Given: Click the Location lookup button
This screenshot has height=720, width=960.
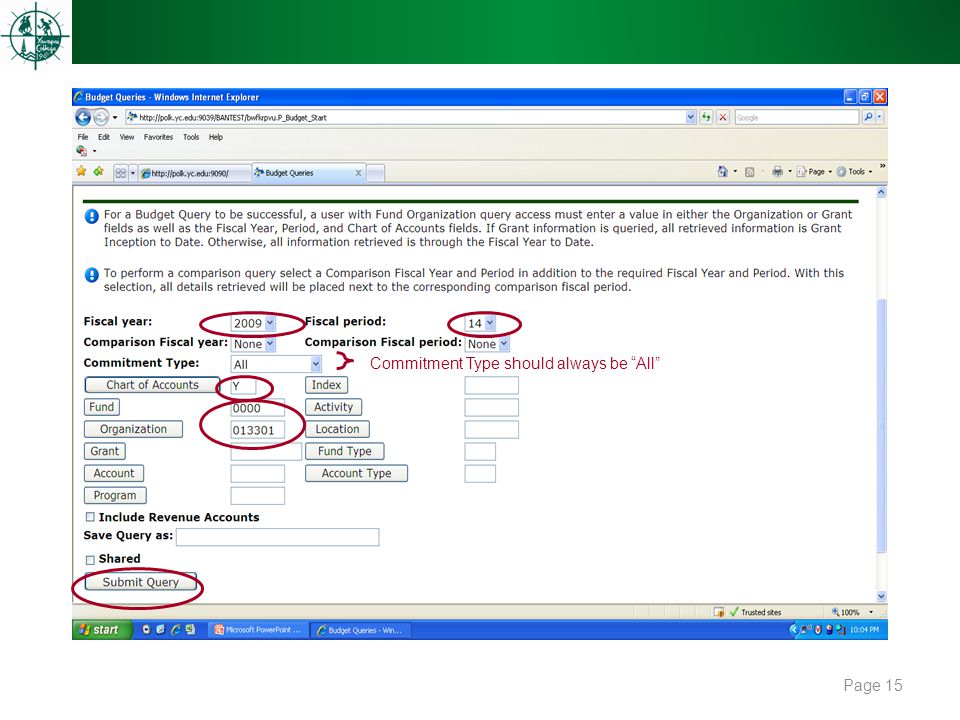Looking at the screenshot, I should [x=337, y=429].
